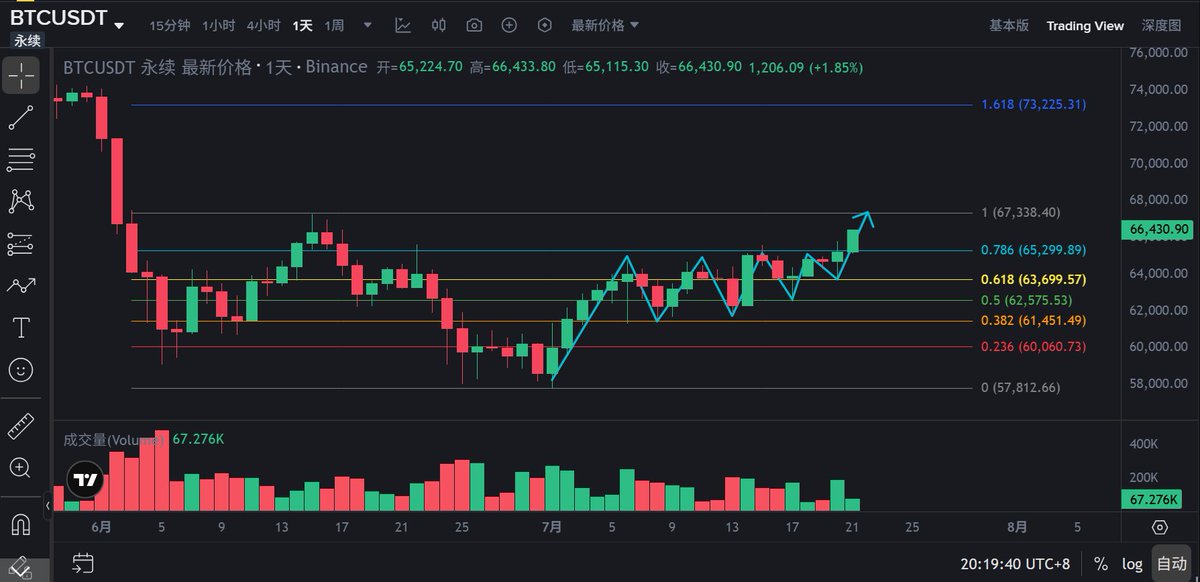Switch to 4小时 interval
This screenshot has height=582, width=1200.
tap(264, 25)
